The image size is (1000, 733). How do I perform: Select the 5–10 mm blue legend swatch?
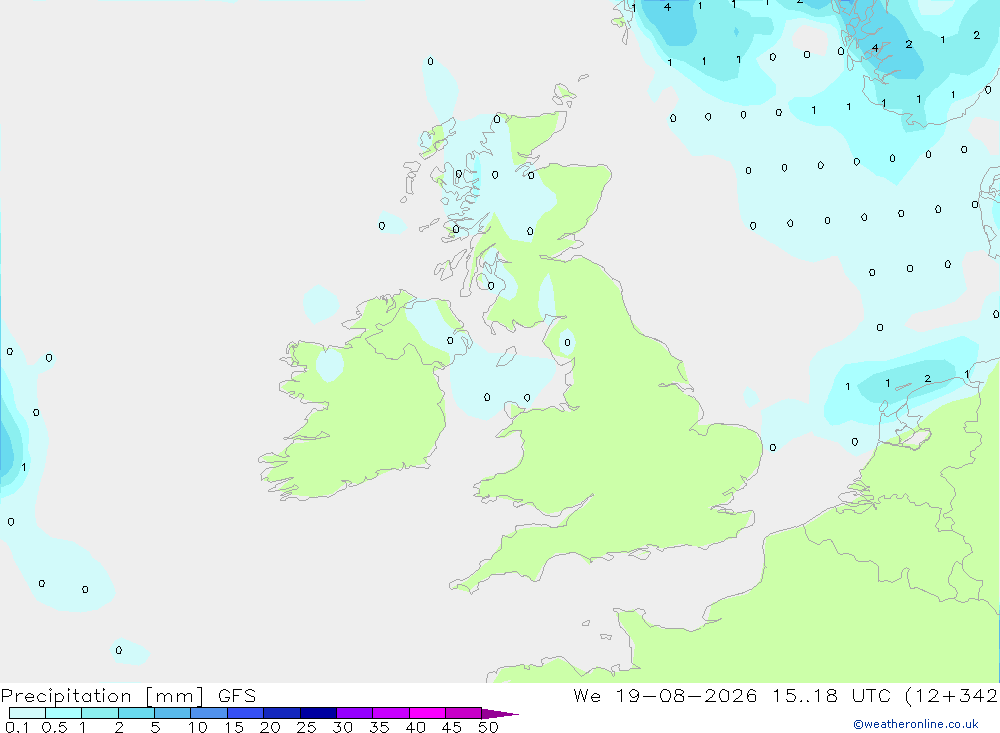[x=172, y=713]
